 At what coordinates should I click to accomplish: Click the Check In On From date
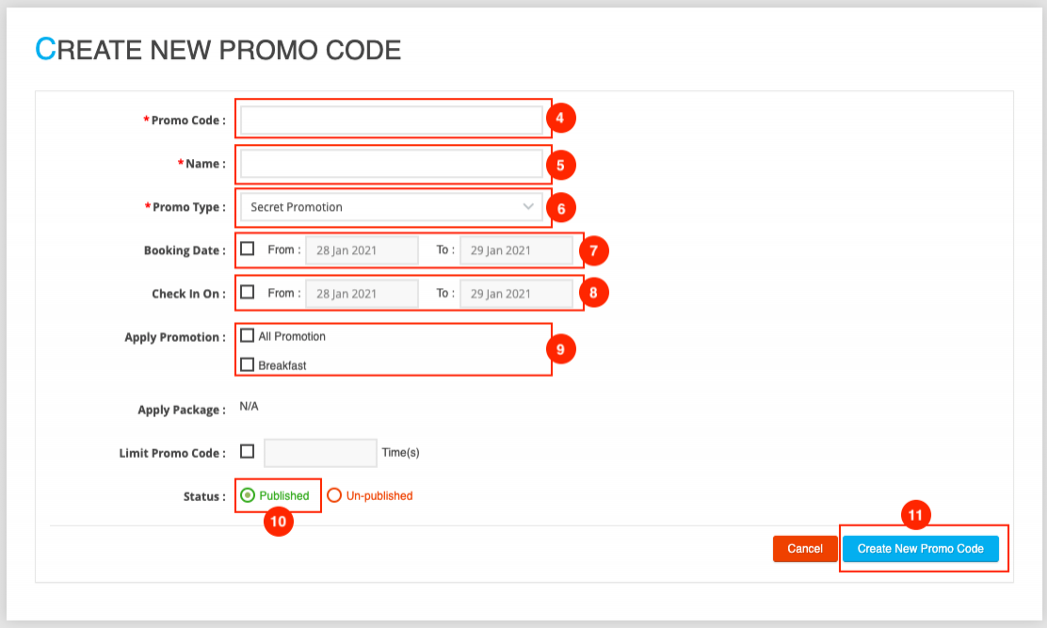pyautogui.click(x=361, y=294)
